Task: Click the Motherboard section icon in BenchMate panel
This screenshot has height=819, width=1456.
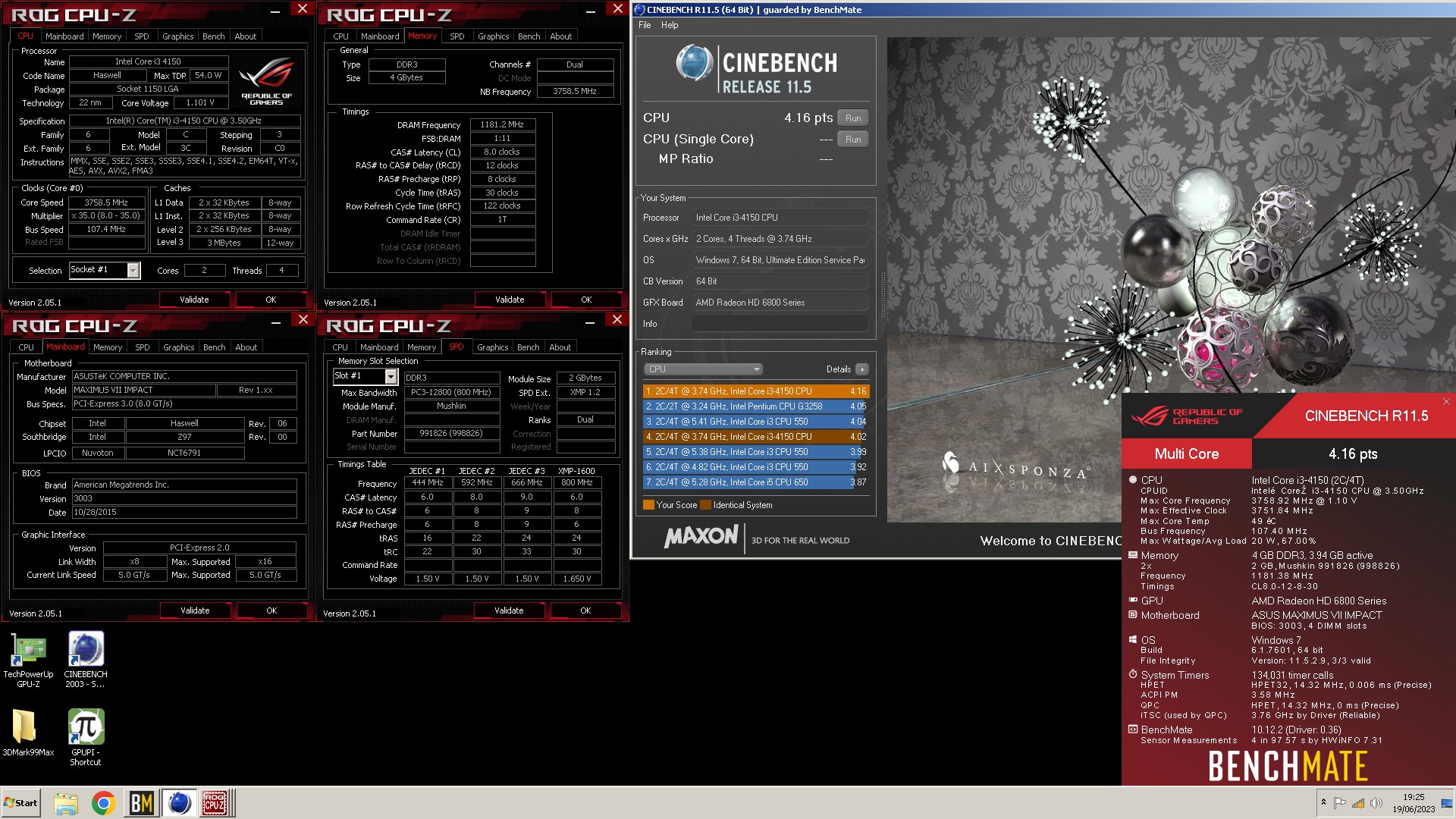Action: click(x=1133, y=615)
